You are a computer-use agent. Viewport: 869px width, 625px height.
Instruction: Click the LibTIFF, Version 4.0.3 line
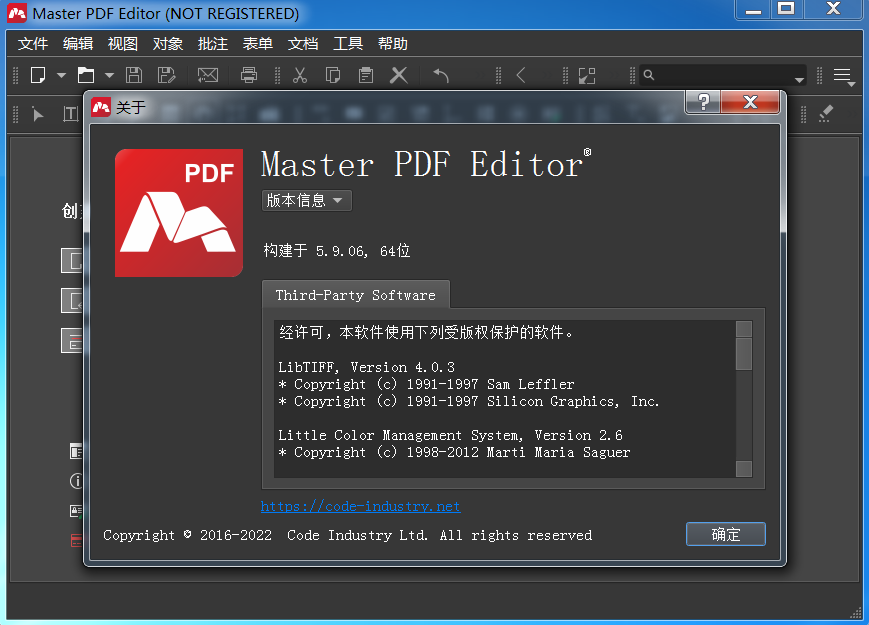(366, 367)
